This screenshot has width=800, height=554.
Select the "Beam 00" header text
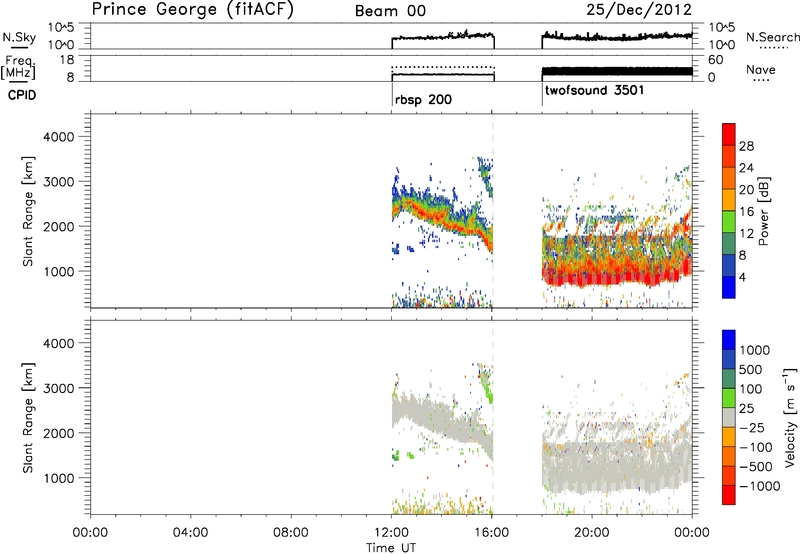click(390, 11)
